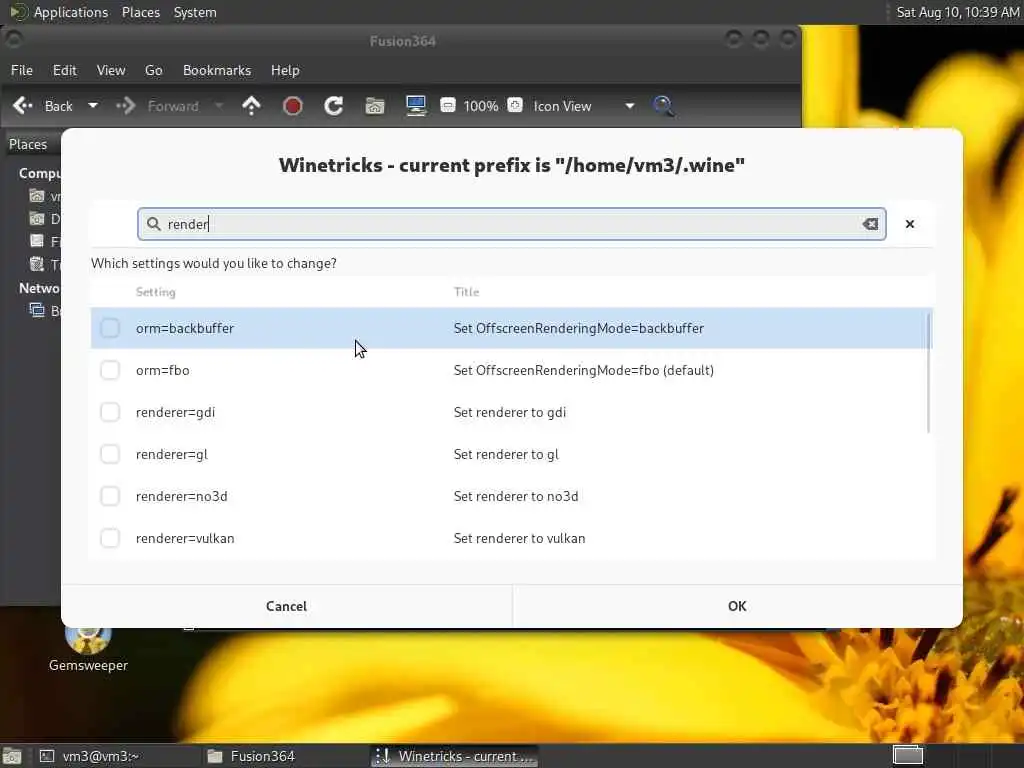The width and height of the screenshot is (1024, 768).
Task: Select 'Set renderer to gl' text
Action: pos(506,454)
